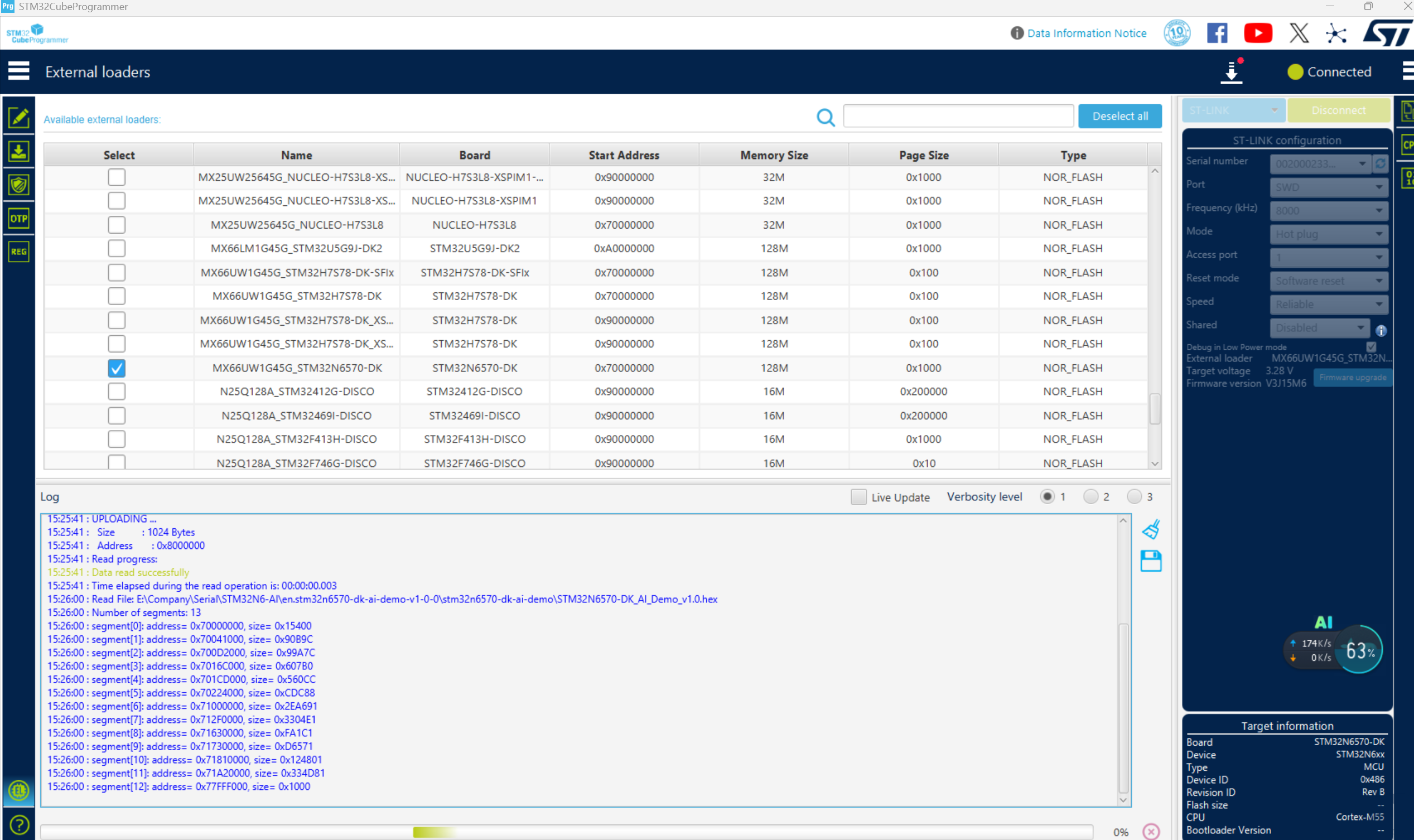Uncheck the MX66UW1G45G_STM32N6570-DK loader checkbox
Viewport: 1414px width, 840px height.
coord(117,368)
